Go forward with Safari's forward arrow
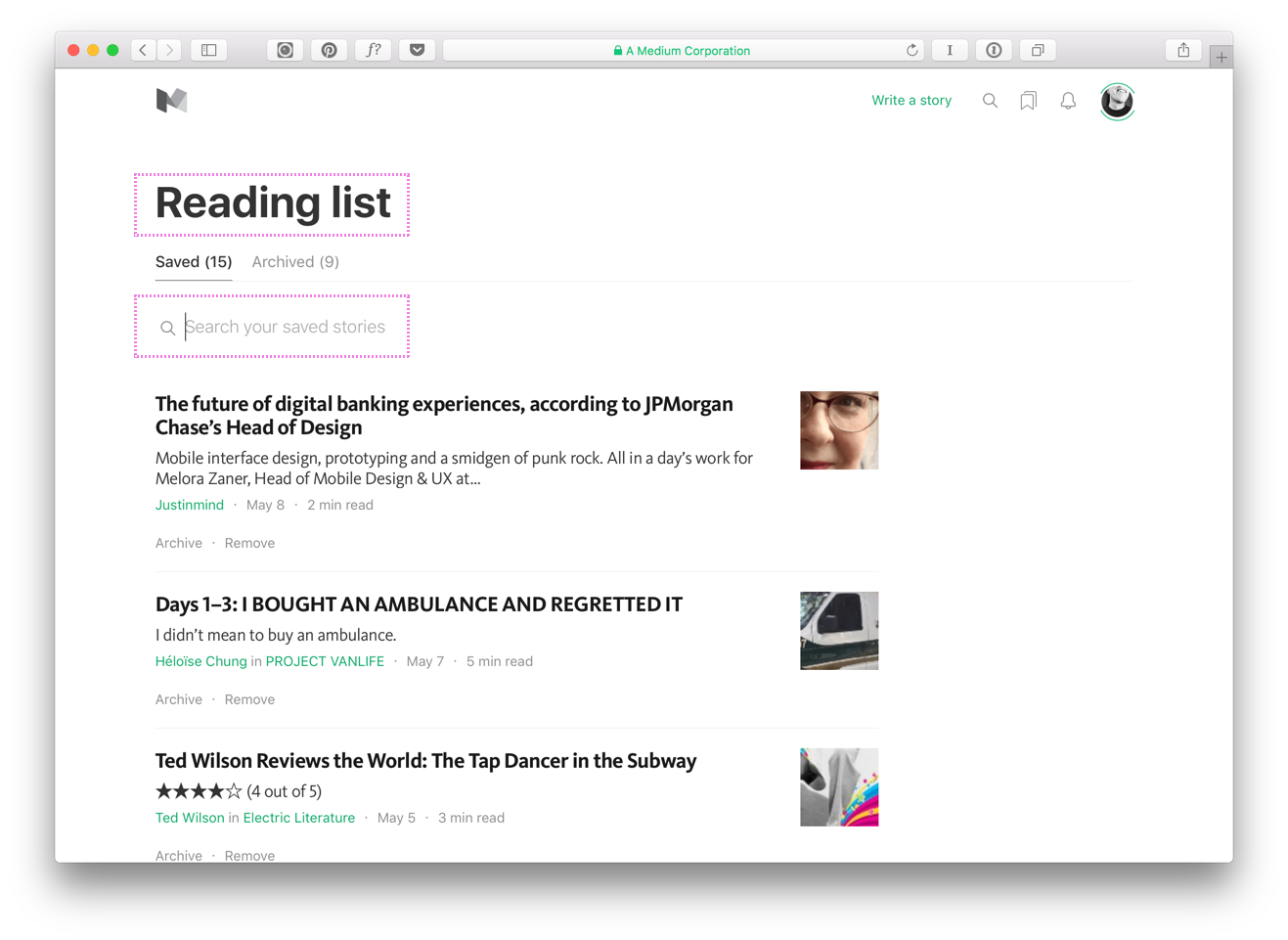 (x=170, y=50)
